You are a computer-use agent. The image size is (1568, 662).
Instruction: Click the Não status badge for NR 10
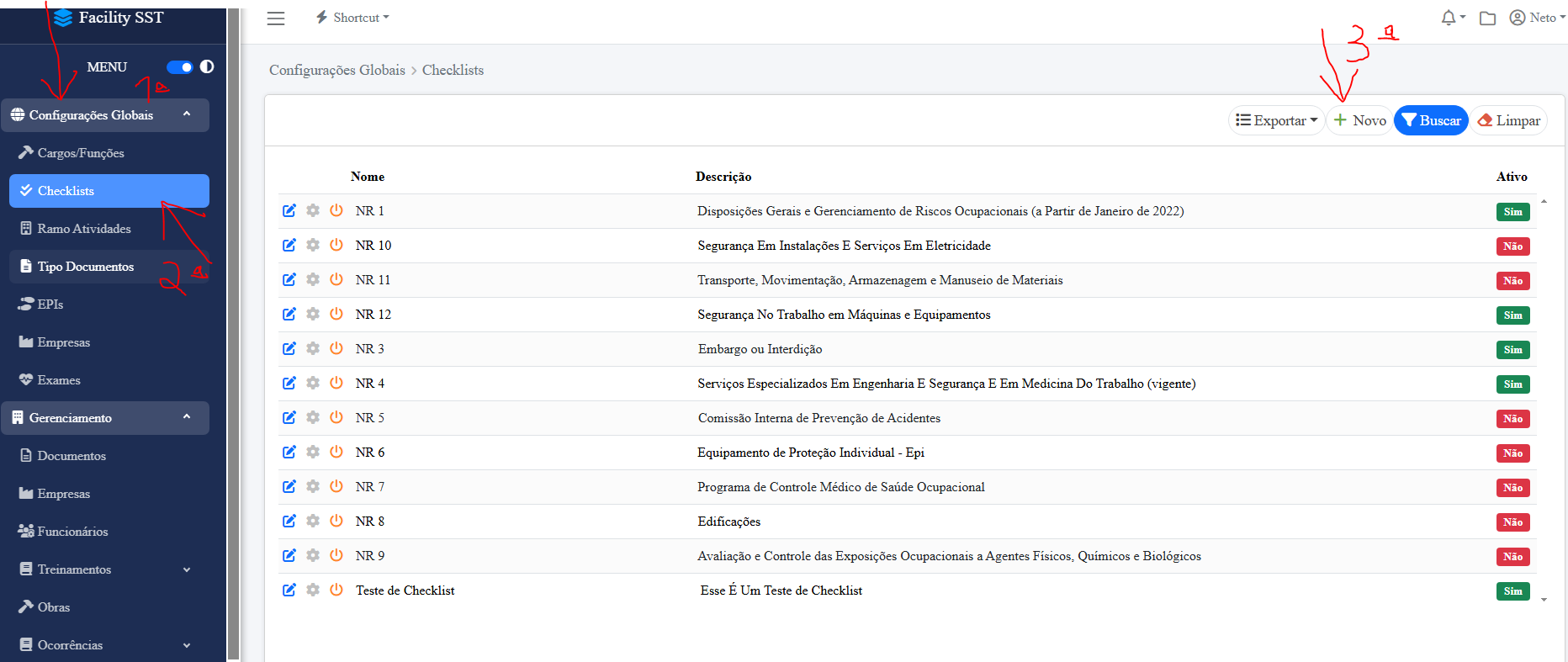(1512, 246)
